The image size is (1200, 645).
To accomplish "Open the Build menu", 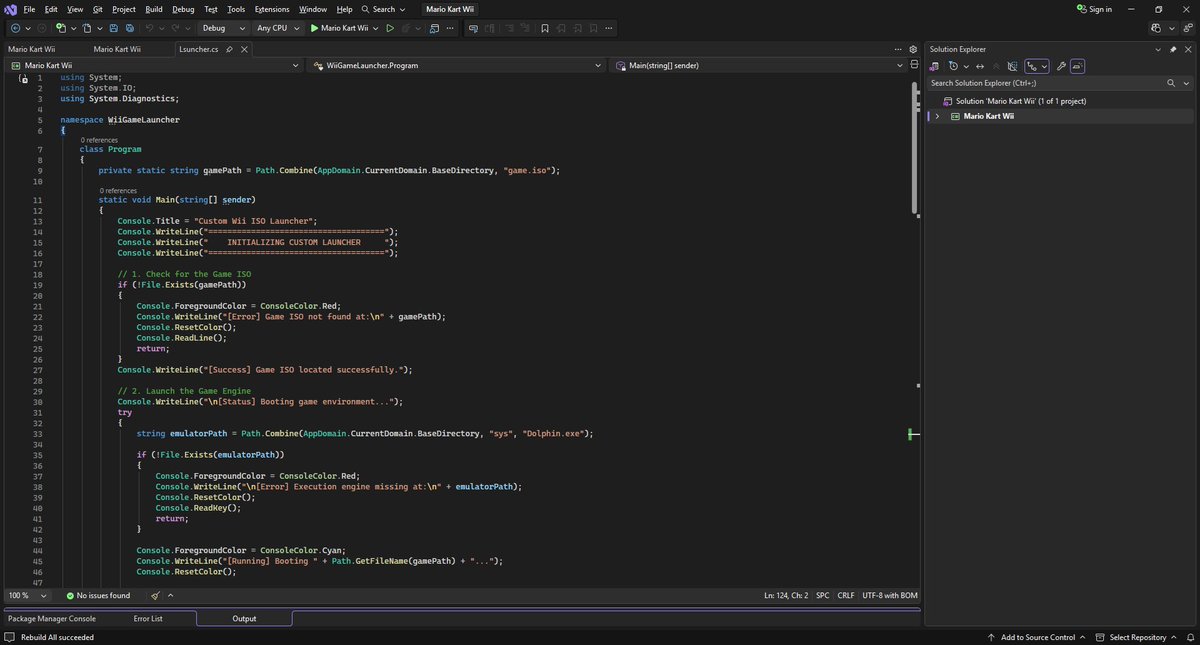I will click(153, 8).
